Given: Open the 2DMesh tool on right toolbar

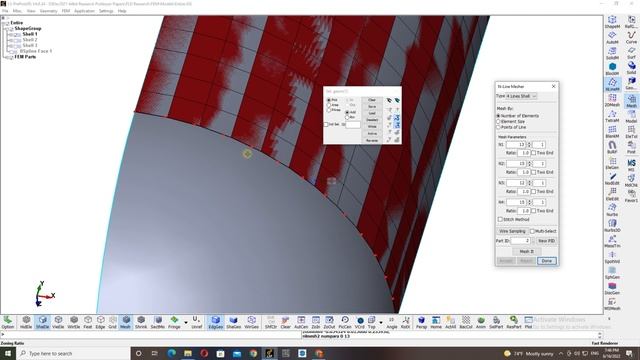Looking at the screenshot, I should [x=612, y=100].
